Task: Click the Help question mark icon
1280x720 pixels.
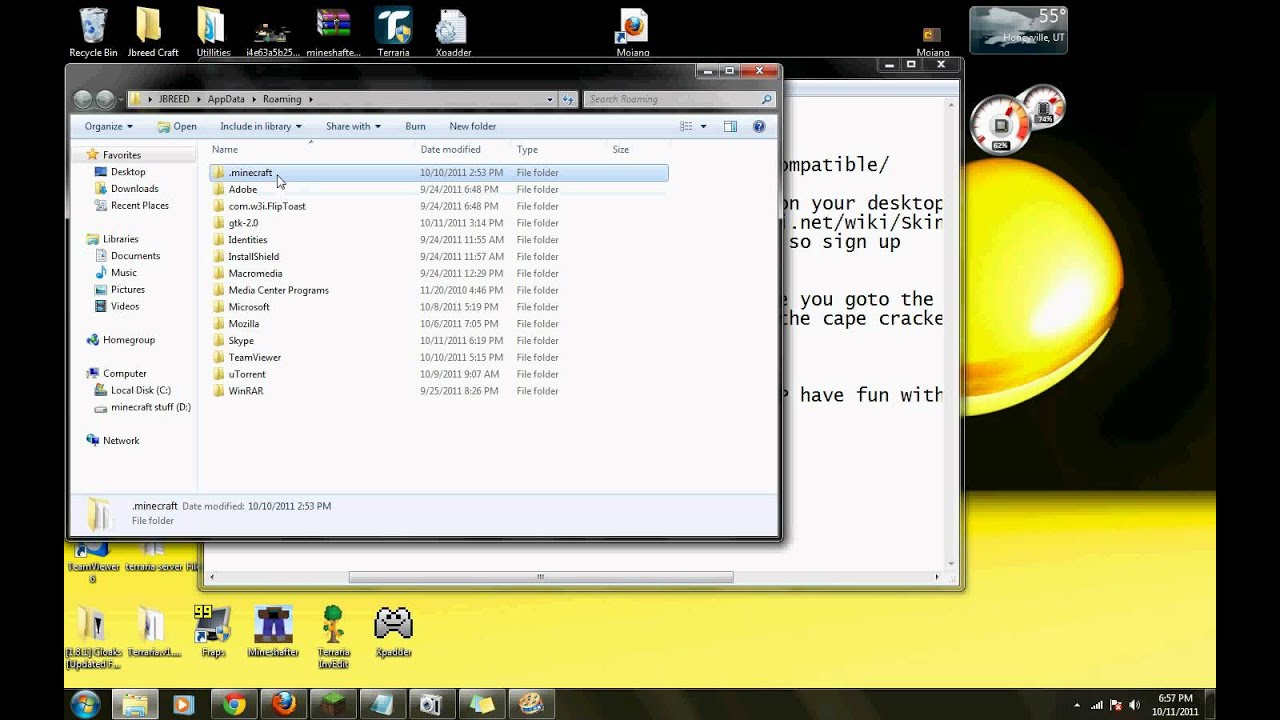Action: 759,126
